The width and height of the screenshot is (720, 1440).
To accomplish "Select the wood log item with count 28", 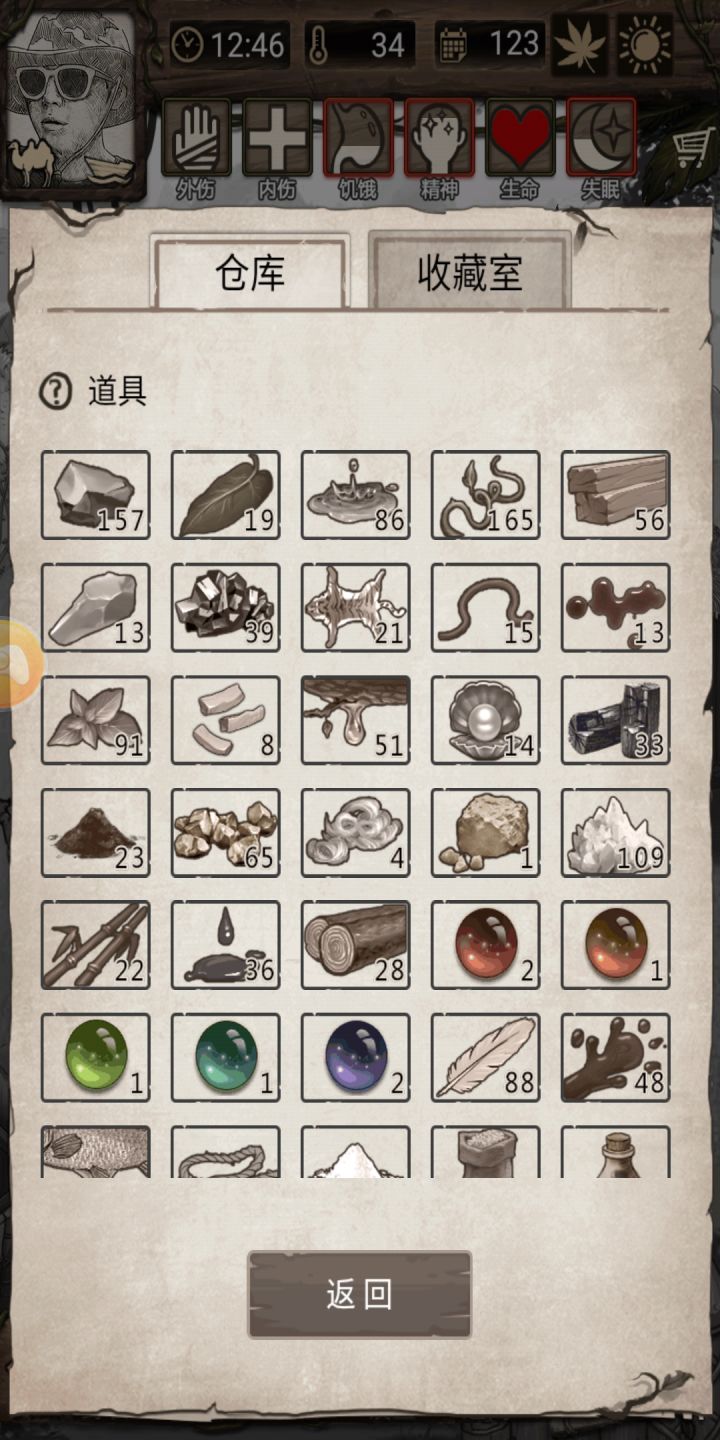I will (x=356, y=945).
